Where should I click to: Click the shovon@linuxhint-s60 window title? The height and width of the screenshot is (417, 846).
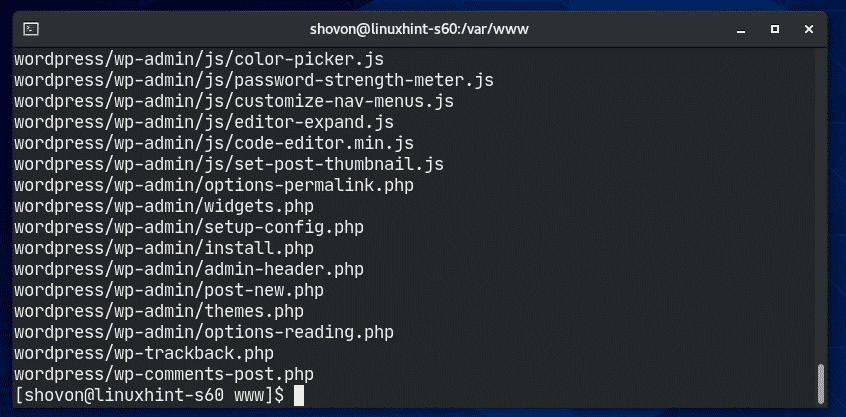pyautogui.click(x=423, y=28)
